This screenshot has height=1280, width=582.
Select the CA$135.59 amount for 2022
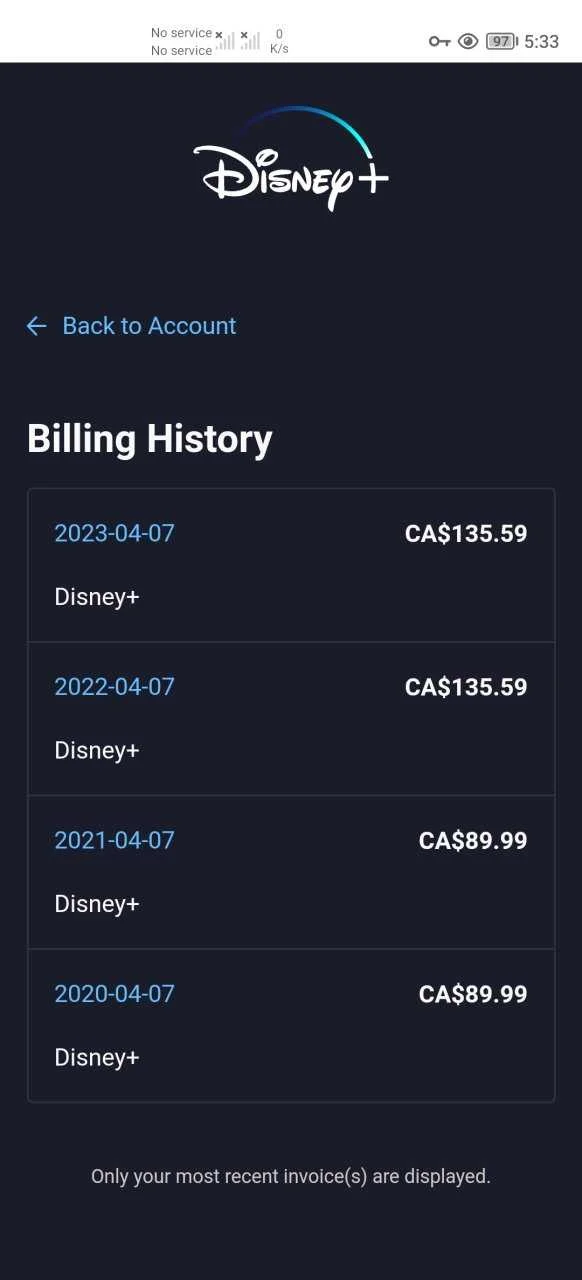(x=466, y=687)
